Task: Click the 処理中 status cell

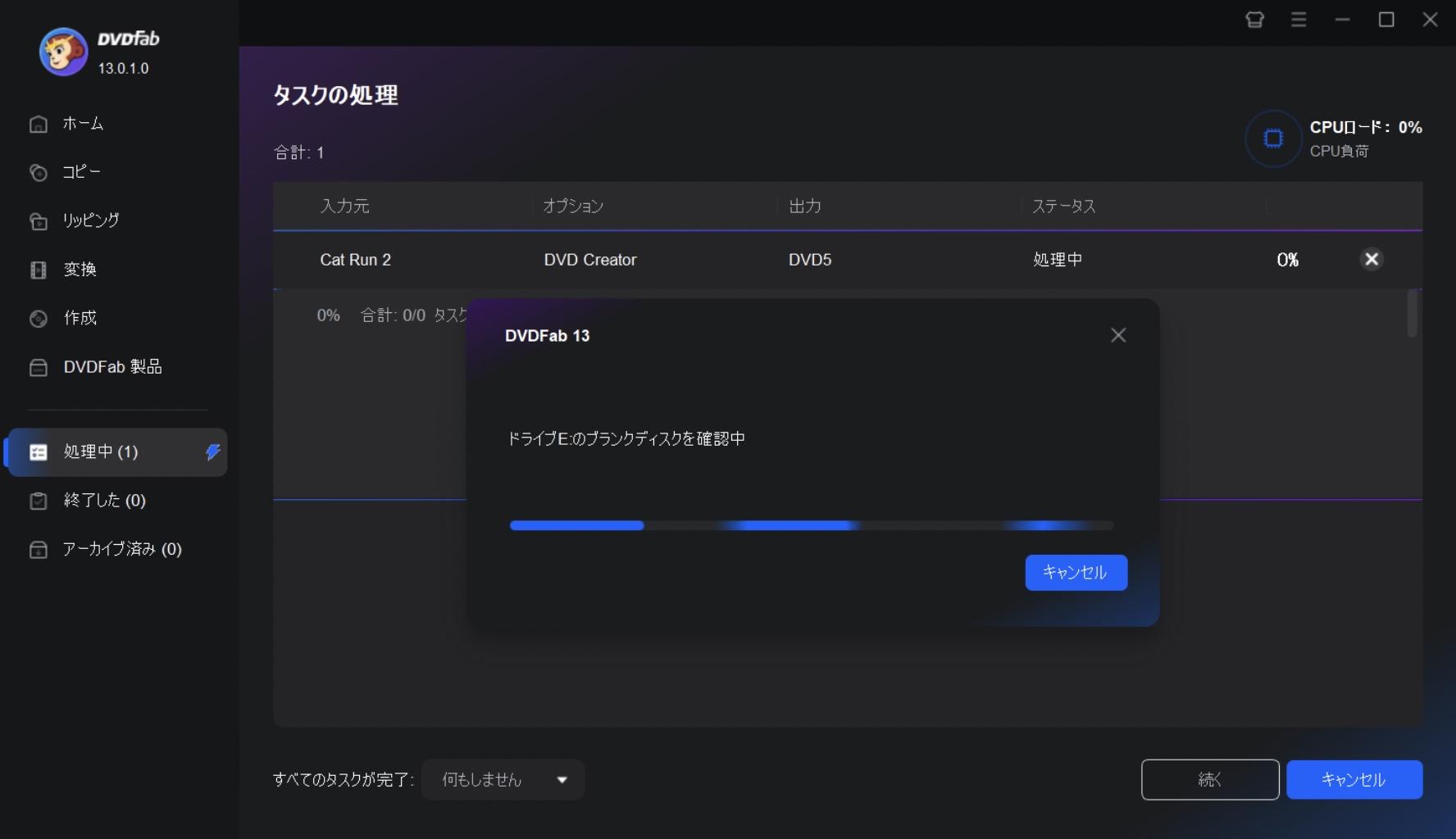Action: click(x=1058, y=260)
